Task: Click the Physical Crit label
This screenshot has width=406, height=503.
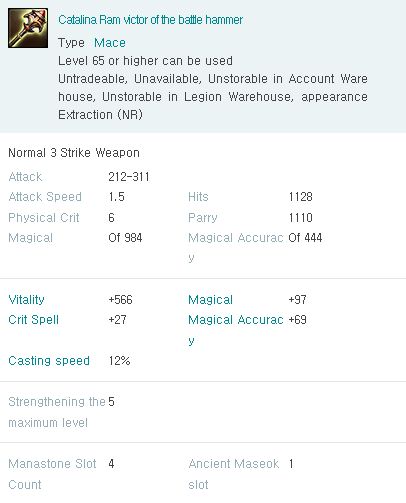Action: 44,218
